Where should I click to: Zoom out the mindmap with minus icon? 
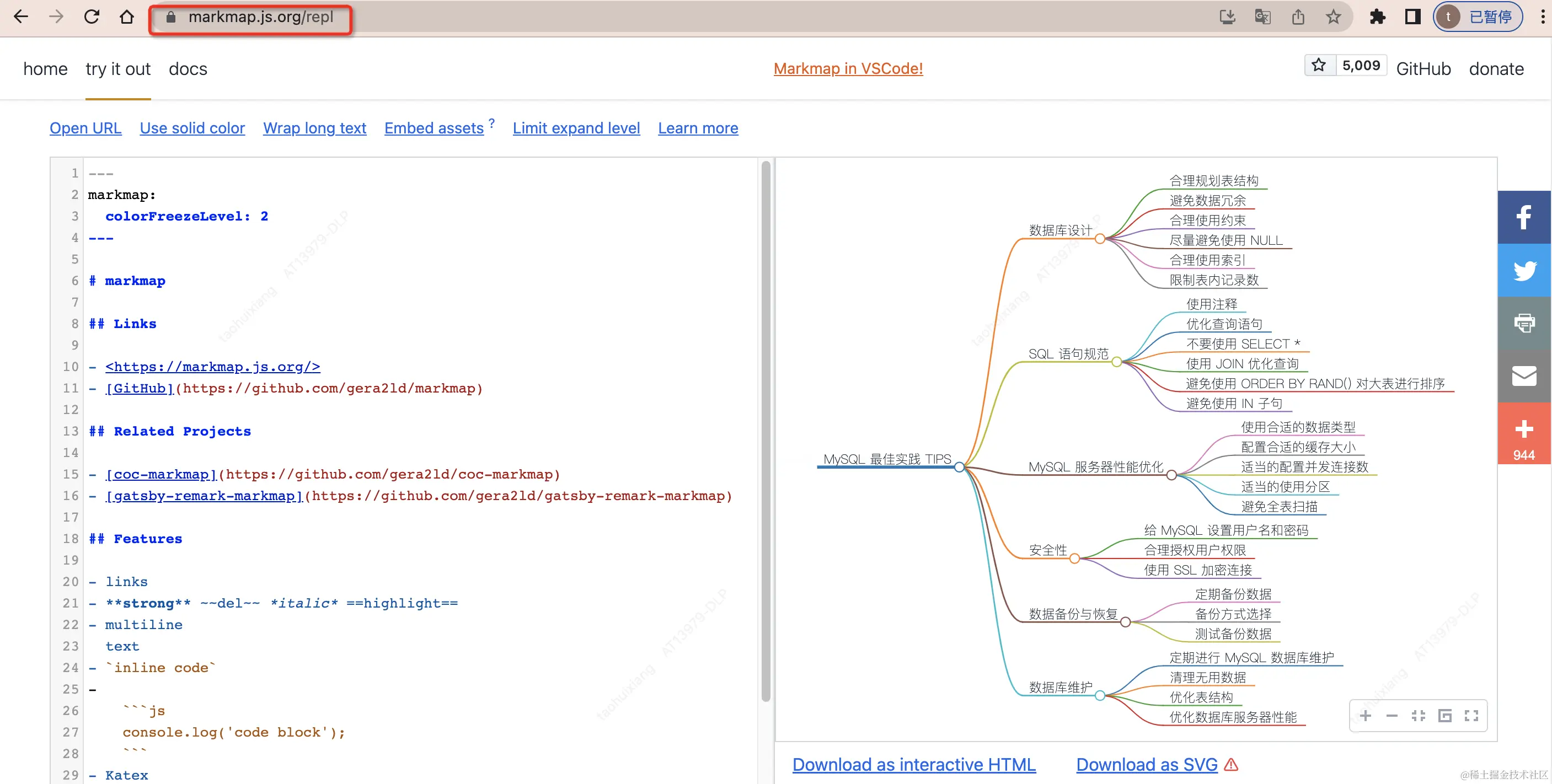pyautogui.click(x=1392, y=715)
